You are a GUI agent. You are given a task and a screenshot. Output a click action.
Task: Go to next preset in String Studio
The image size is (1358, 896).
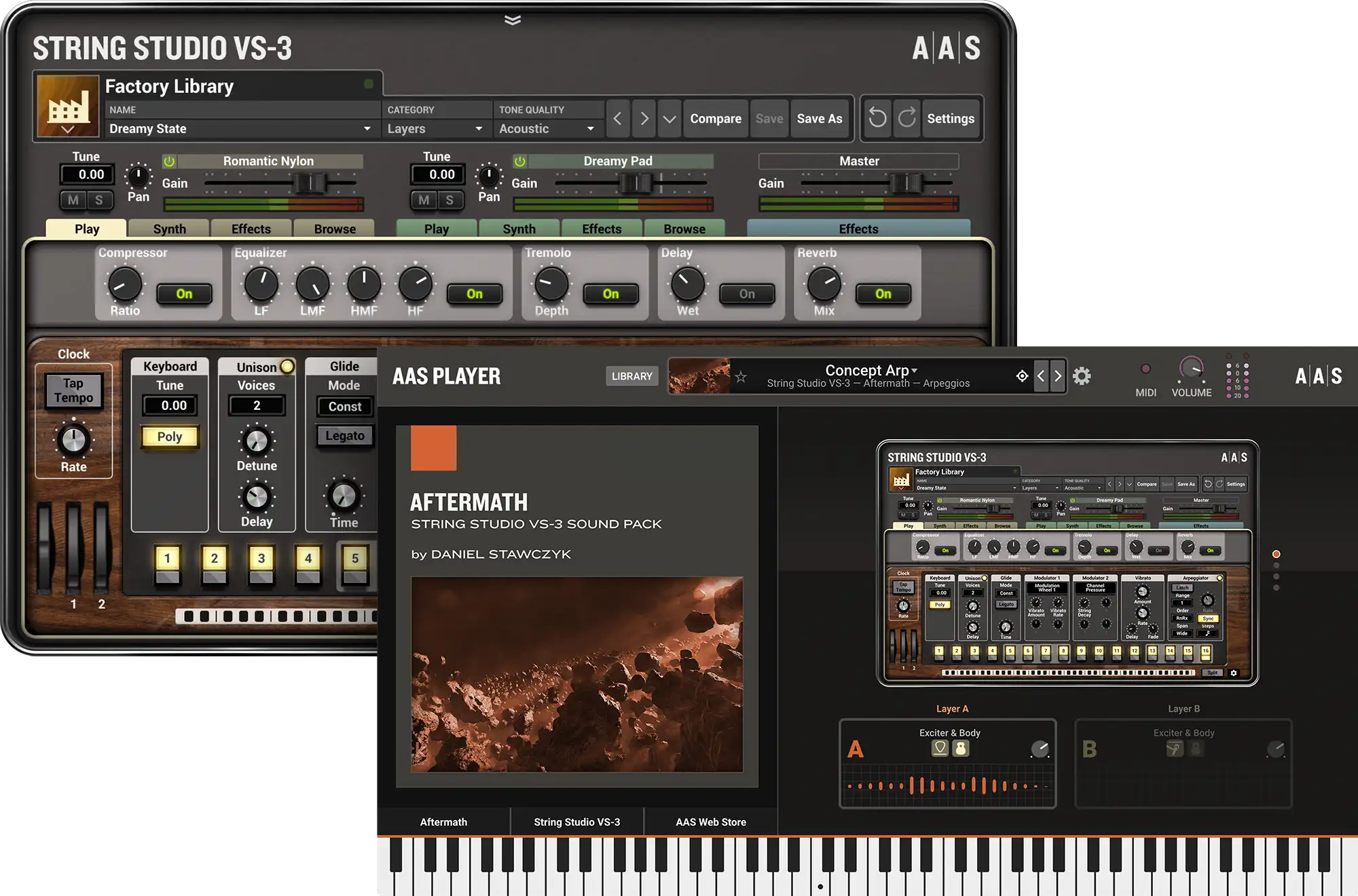644,119
